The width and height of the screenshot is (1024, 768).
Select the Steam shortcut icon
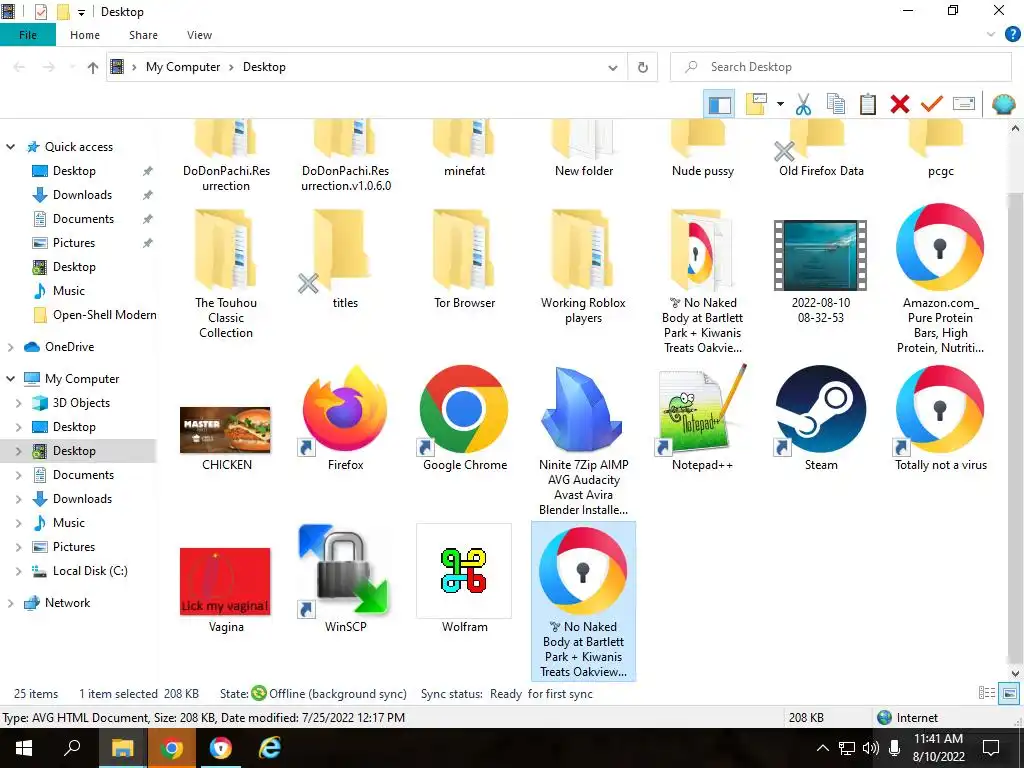click(821, 410)
